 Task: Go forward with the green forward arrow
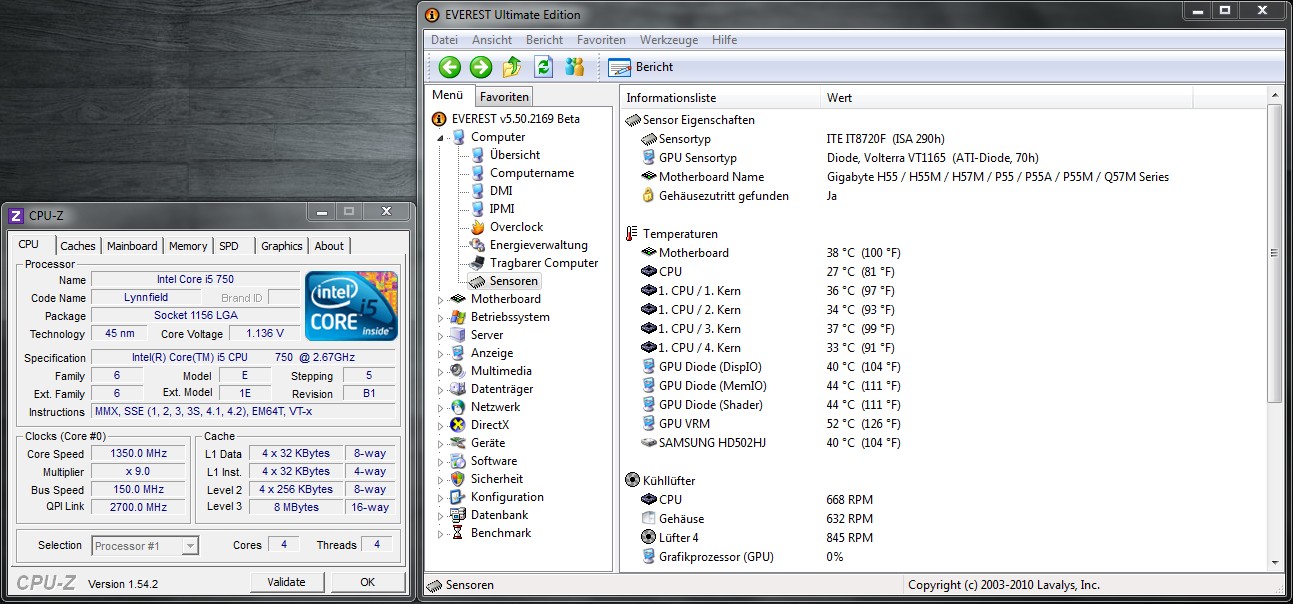[481, 67]
